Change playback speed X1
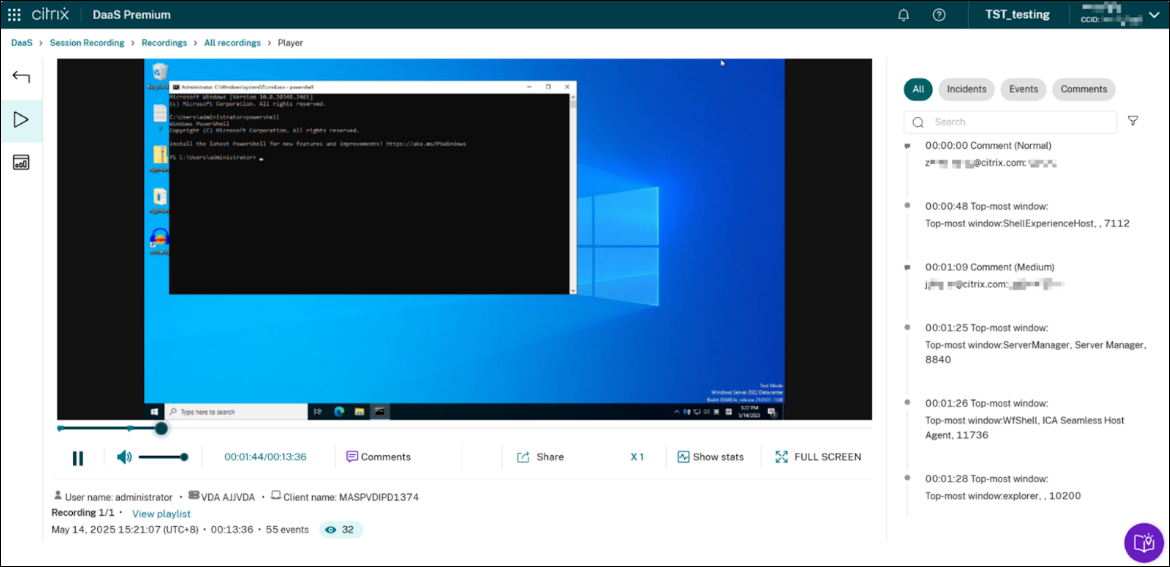The height and width of the screenshot is (567, 1170). [x=637, y=457]
